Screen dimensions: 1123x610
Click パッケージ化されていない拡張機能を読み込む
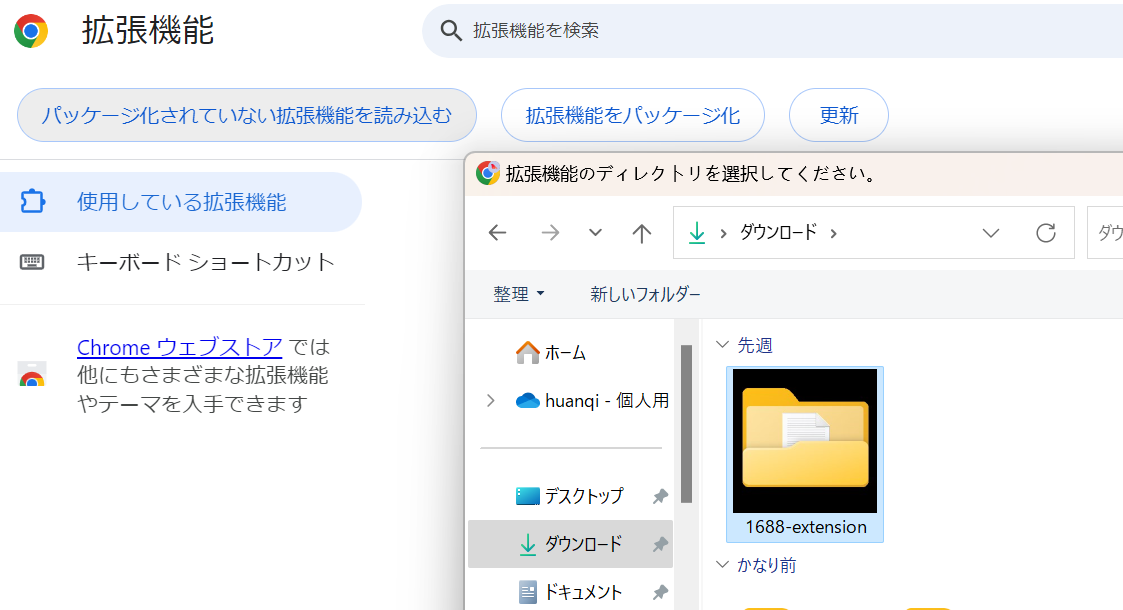247,115
